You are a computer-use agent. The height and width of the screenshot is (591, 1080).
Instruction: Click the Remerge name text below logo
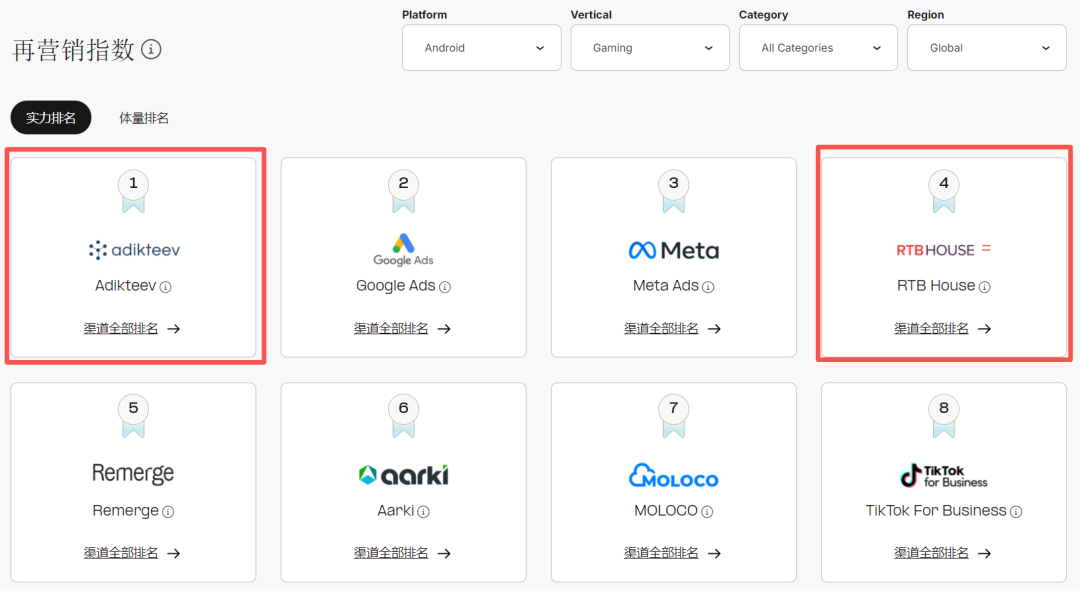[125, 510]
